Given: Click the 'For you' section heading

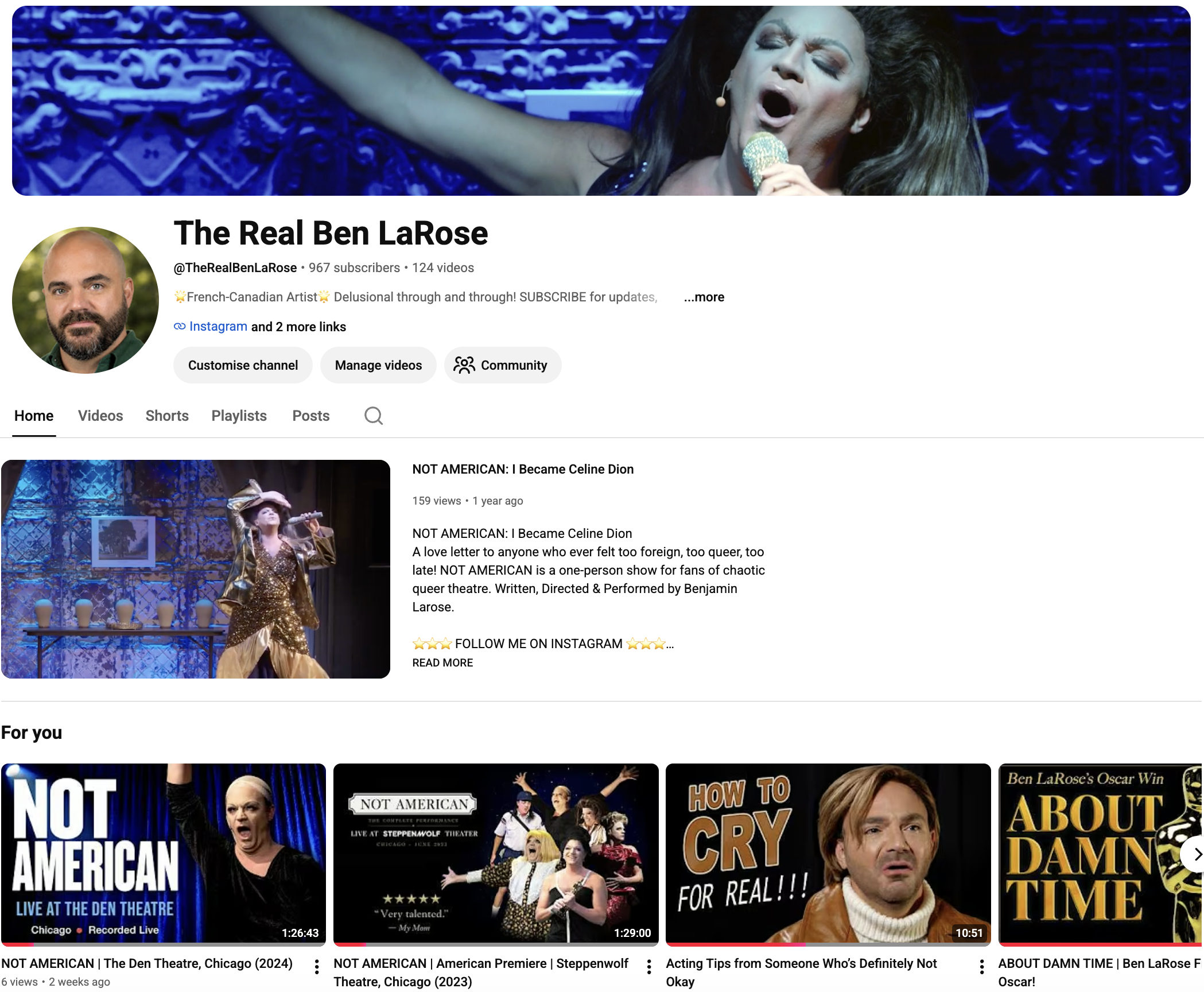Looking at the screenshot, I should pos(32,733).
